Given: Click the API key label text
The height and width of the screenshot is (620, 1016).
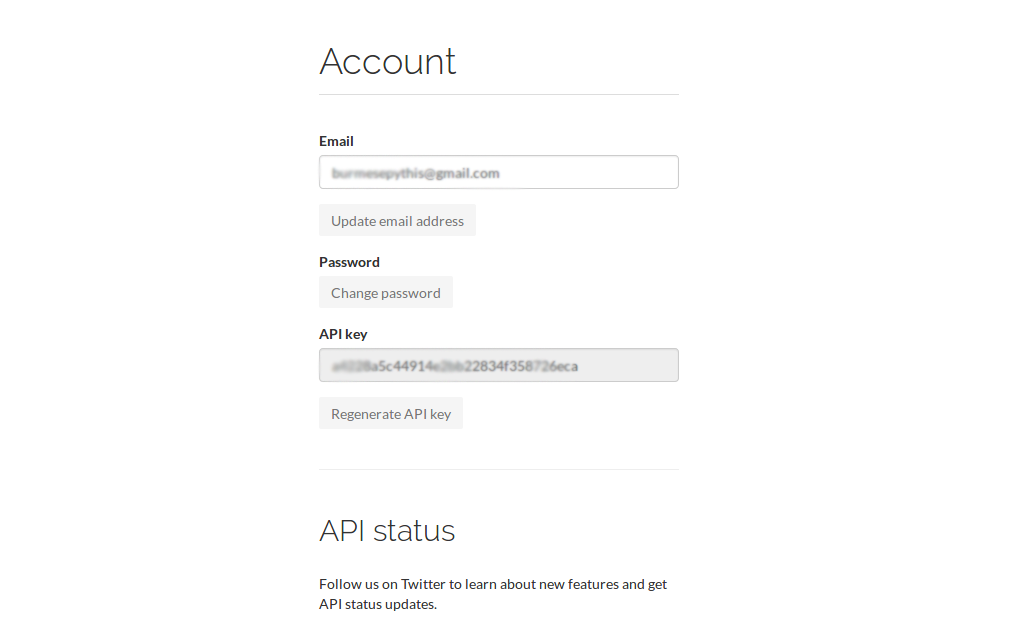Looking at the screenshot, I should (343, 334).
